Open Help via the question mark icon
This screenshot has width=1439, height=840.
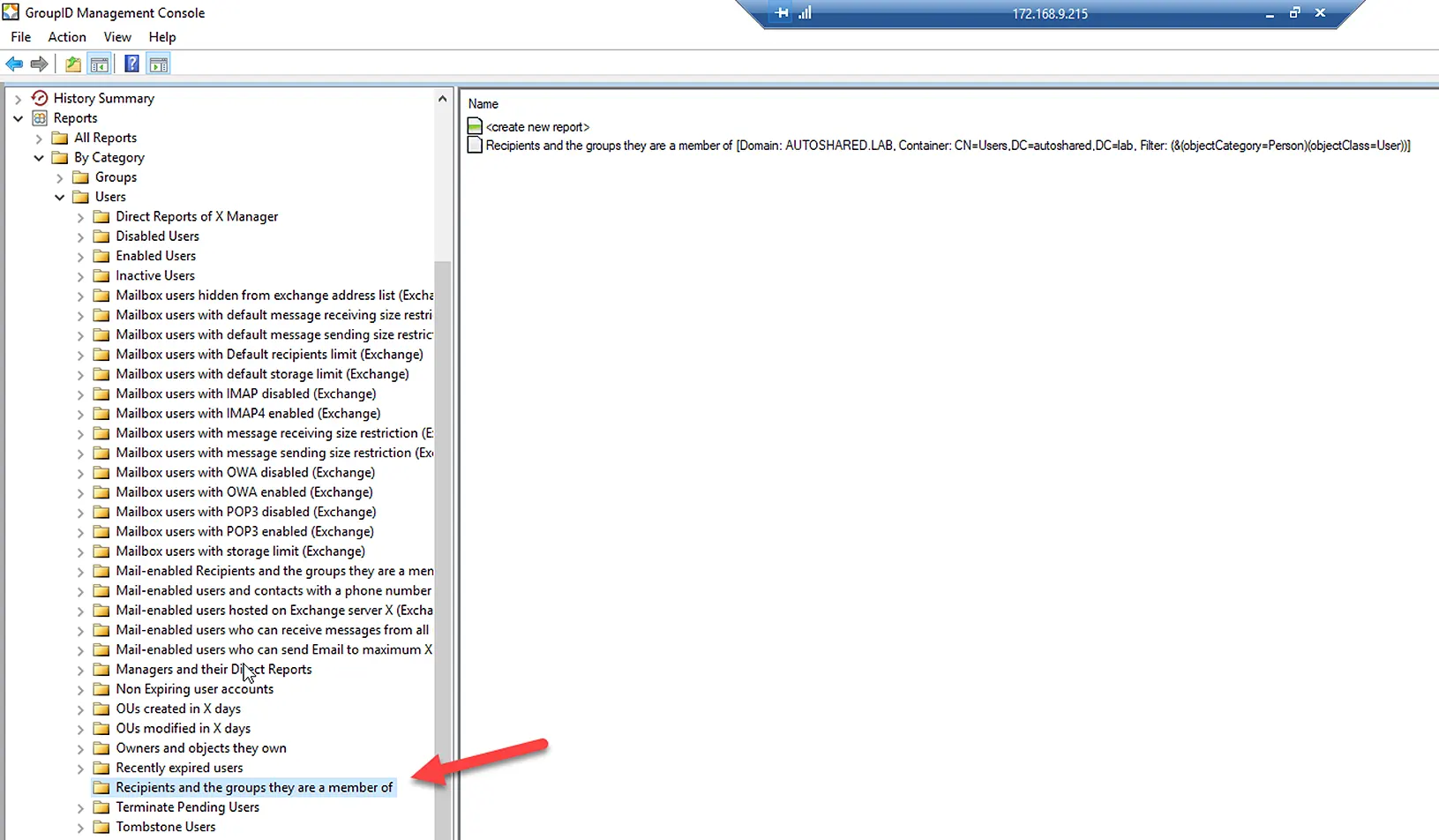(x=131, y=64)
